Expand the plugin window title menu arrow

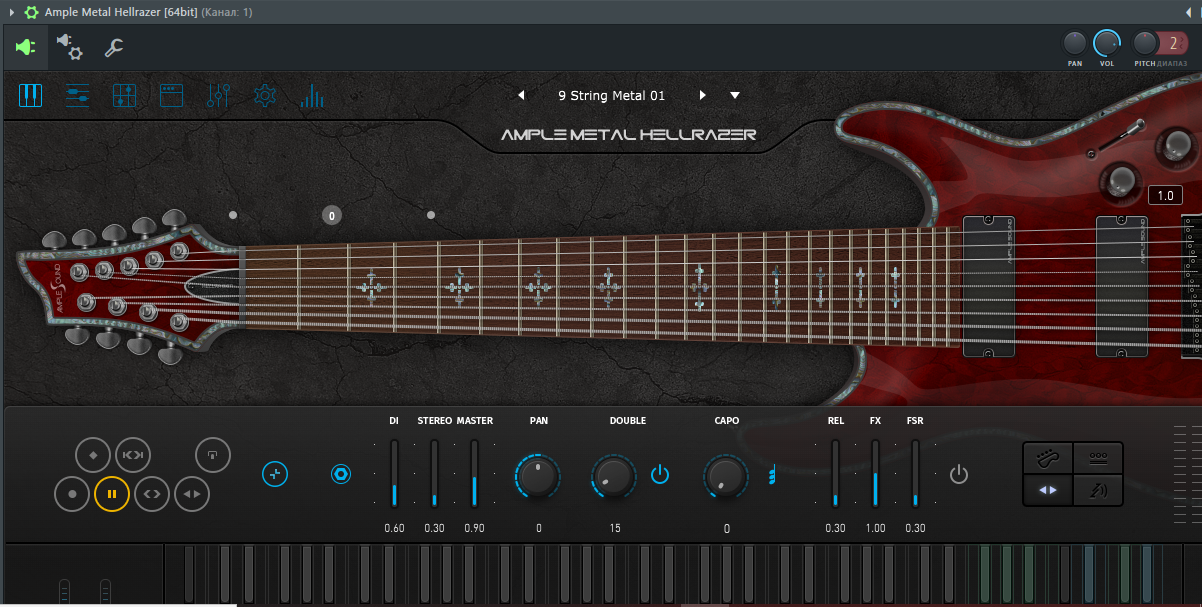(12, 12)
